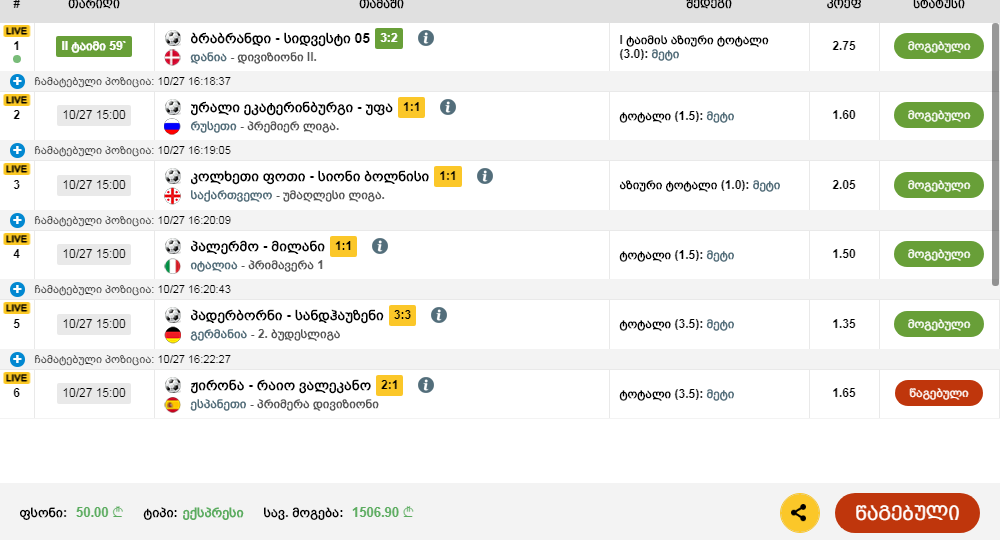The width and height of the screenshot is (1000, 540).
Task: Expand added position timestamped 10/27 16:22:27
Action: 17,359
